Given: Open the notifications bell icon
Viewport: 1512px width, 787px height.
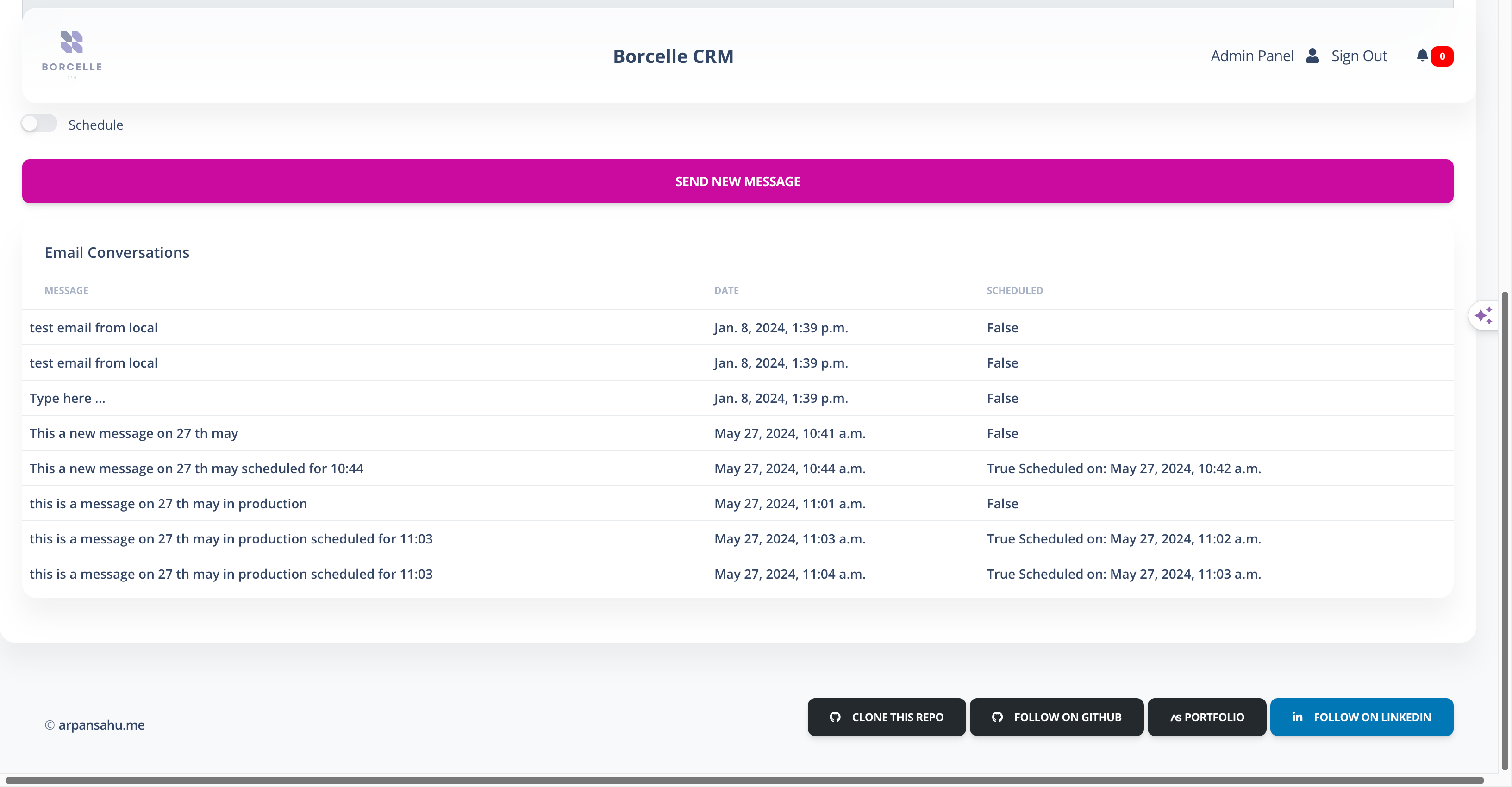Looking at the screenshot, I should click(1422, 56).
